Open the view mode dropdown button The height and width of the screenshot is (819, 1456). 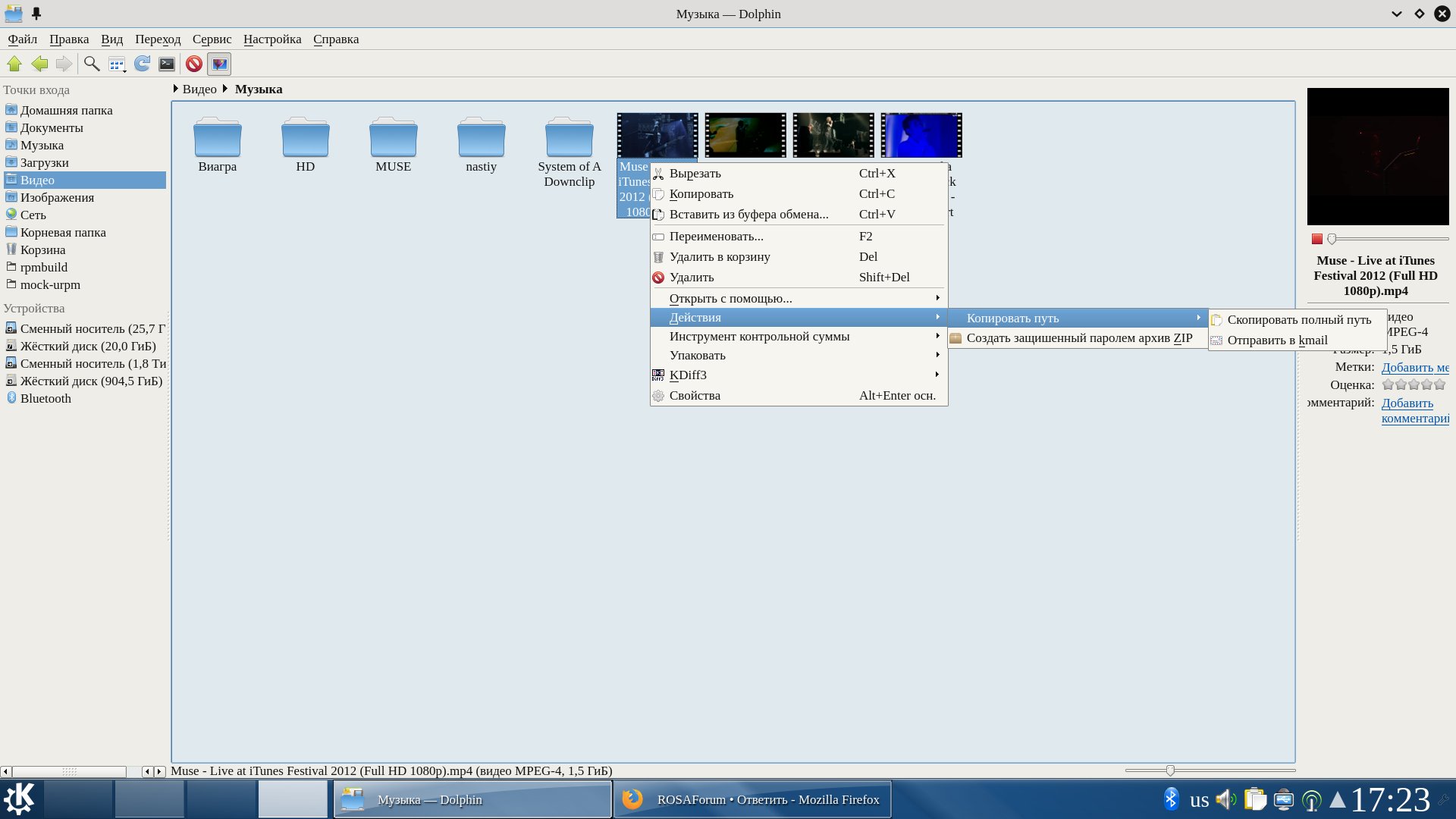point(117,64)
